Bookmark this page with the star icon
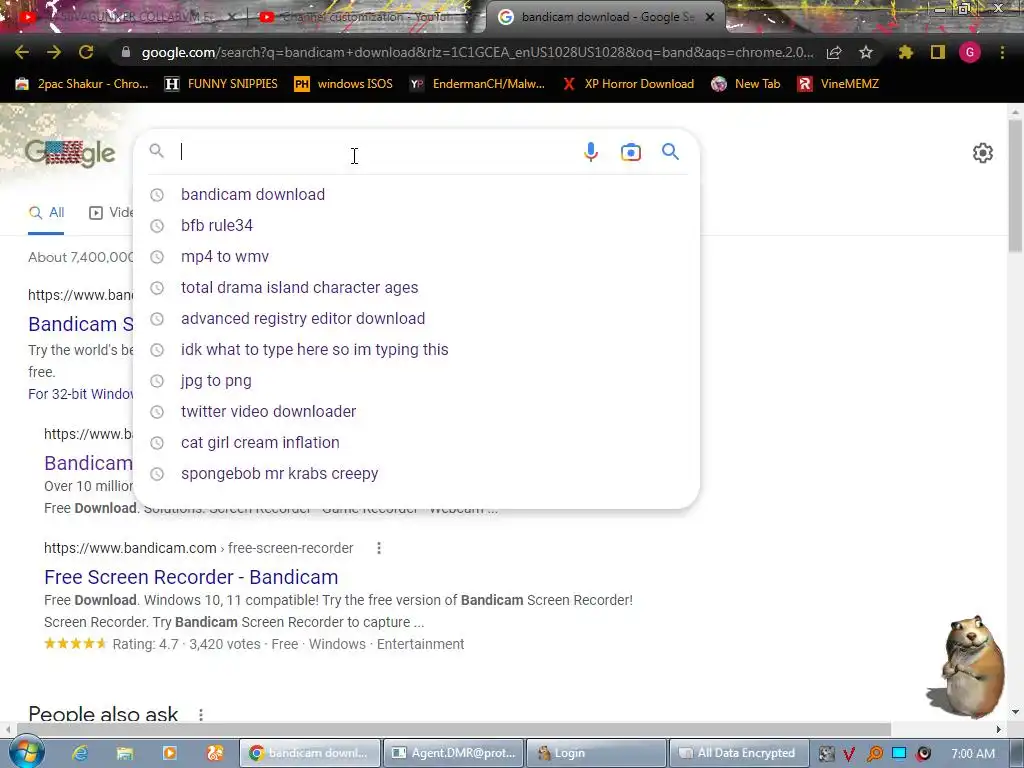 (x=866, y=52)
